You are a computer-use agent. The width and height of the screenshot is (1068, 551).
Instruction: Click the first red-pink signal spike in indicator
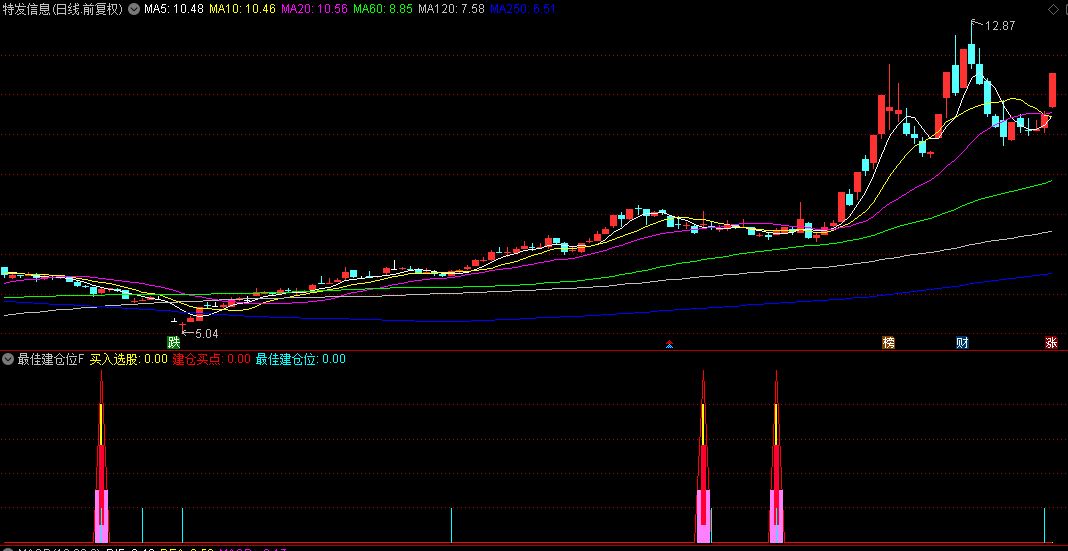pyautogui.click(x=101, y=456)
